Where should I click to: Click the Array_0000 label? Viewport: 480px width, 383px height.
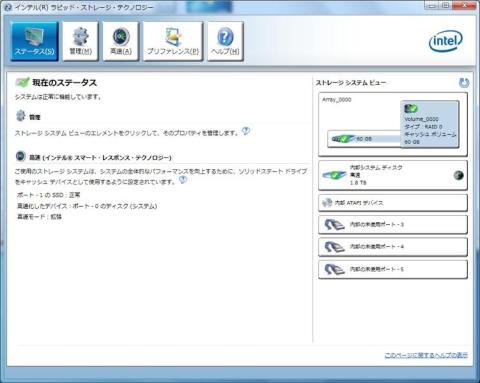pos(337,100)
